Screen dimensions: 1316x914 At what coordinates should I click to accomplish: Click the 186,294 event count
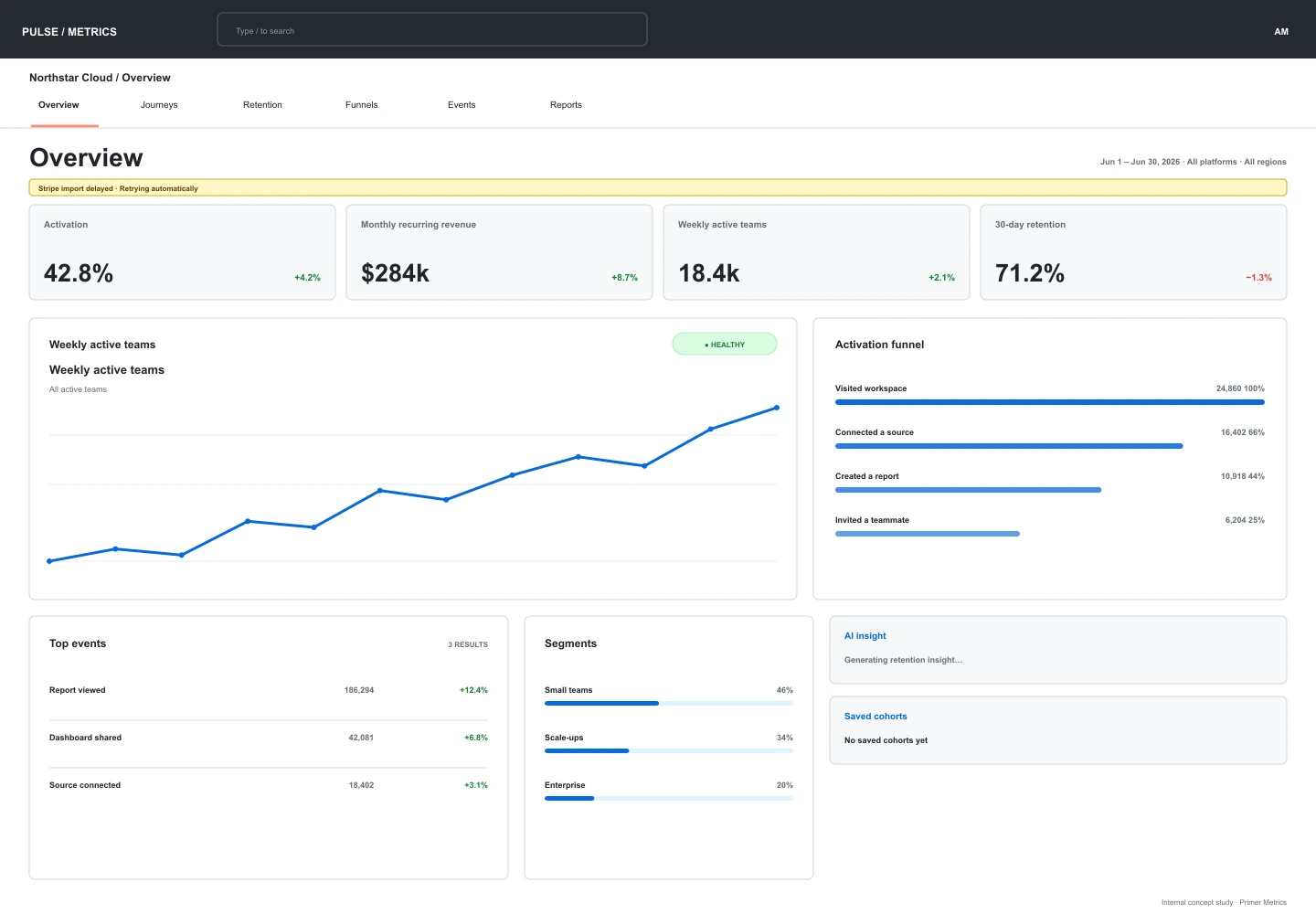359,690
